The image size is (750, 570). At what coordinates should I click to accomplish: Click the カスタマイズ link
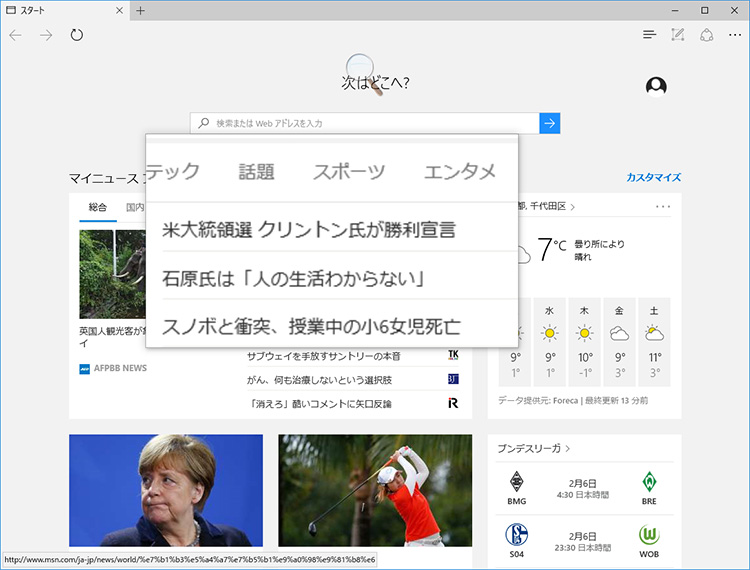tap(653, 178)
